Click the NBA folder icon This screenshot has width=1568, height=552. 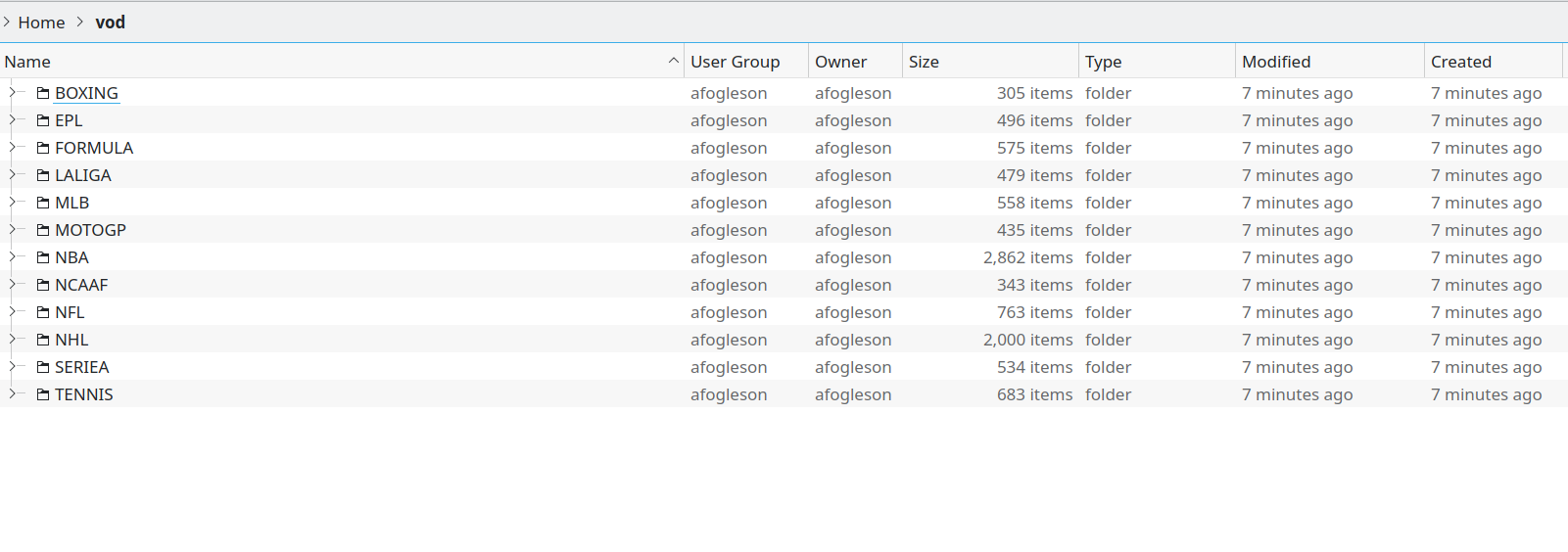coord(43,257)
